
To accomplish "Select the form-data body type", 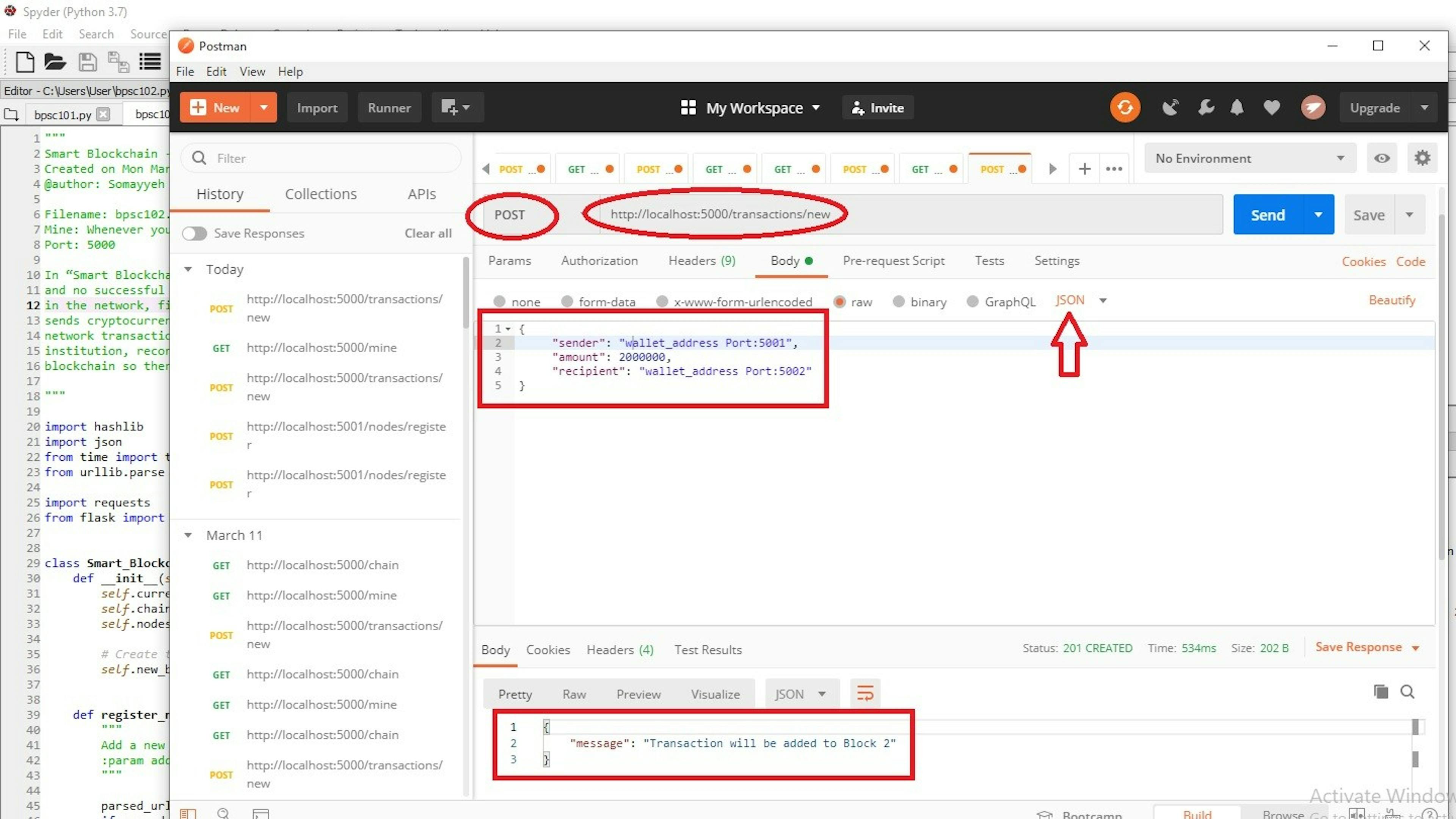I will (x=567, y=301).
